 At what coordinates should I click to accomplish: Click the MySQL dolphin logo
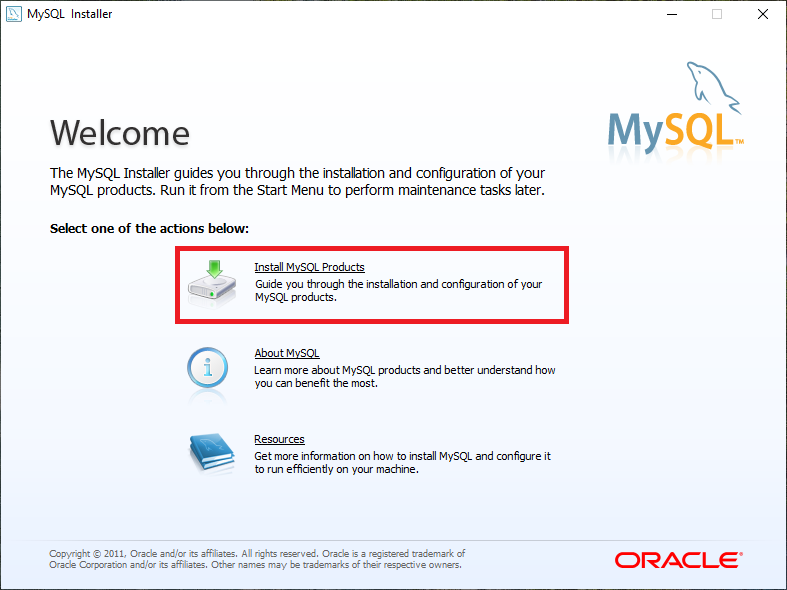coord(676,107)
